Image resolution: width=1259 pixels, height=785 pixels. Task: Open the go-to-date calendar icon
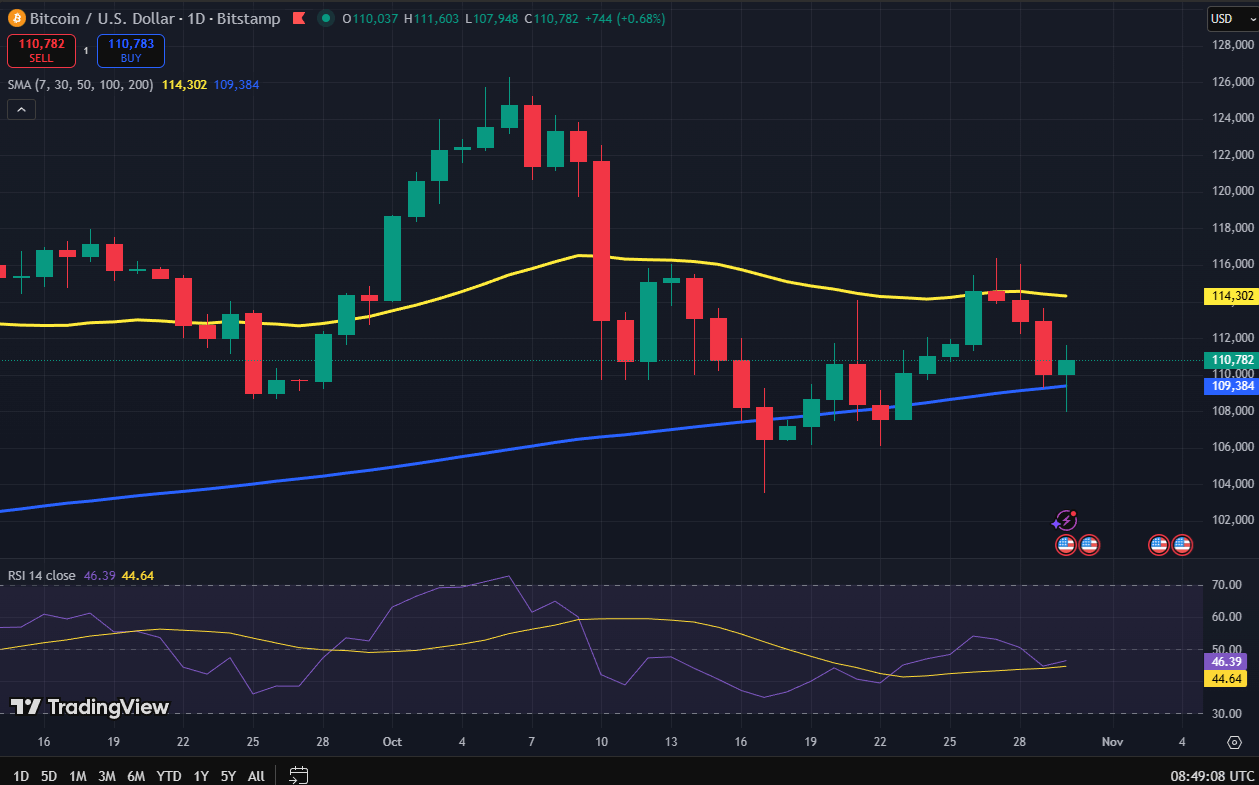click(x=298, y=773)
